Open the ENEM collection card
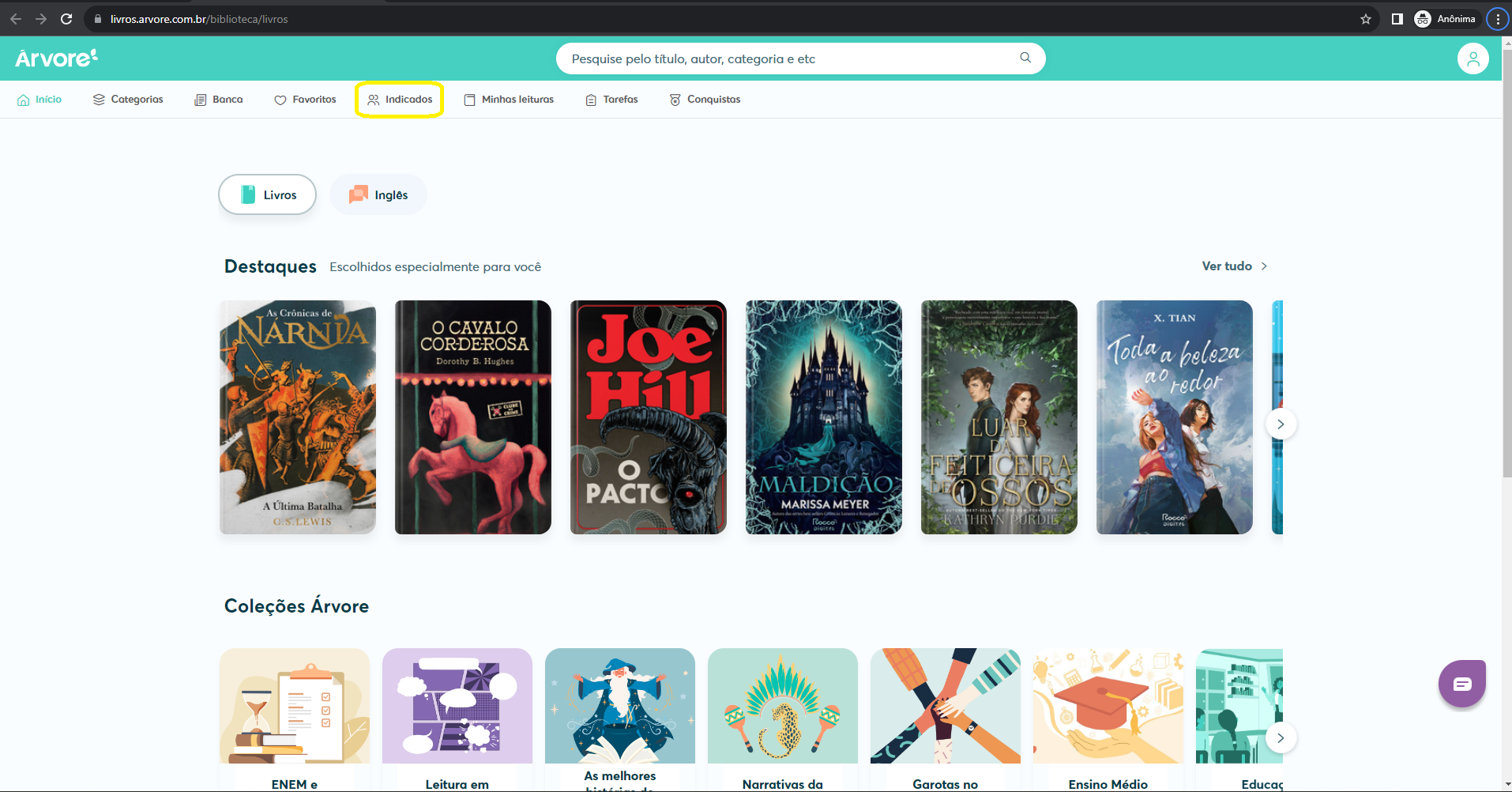 (295, 719)
